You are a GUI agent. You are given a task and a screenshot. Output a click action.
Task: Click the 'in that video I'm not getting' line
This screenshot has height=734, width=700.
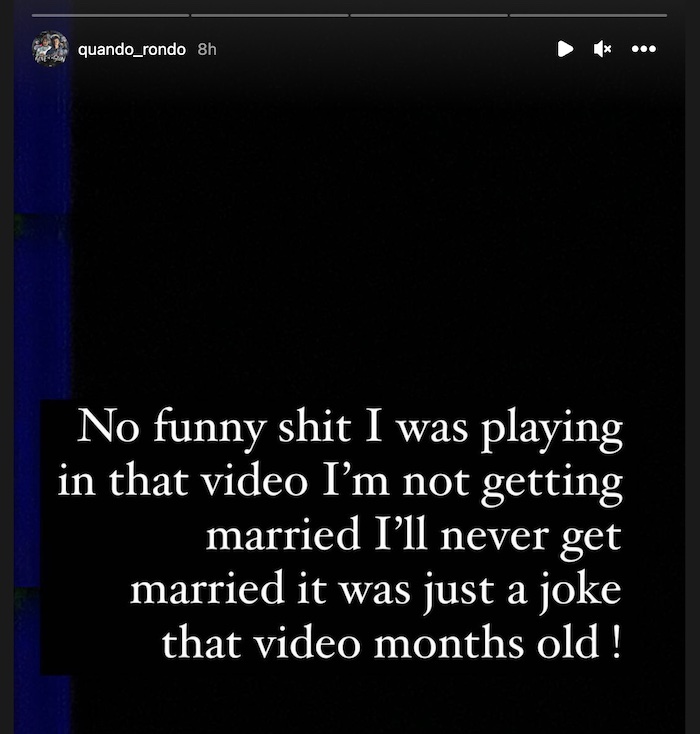click(x=340, y=484)
